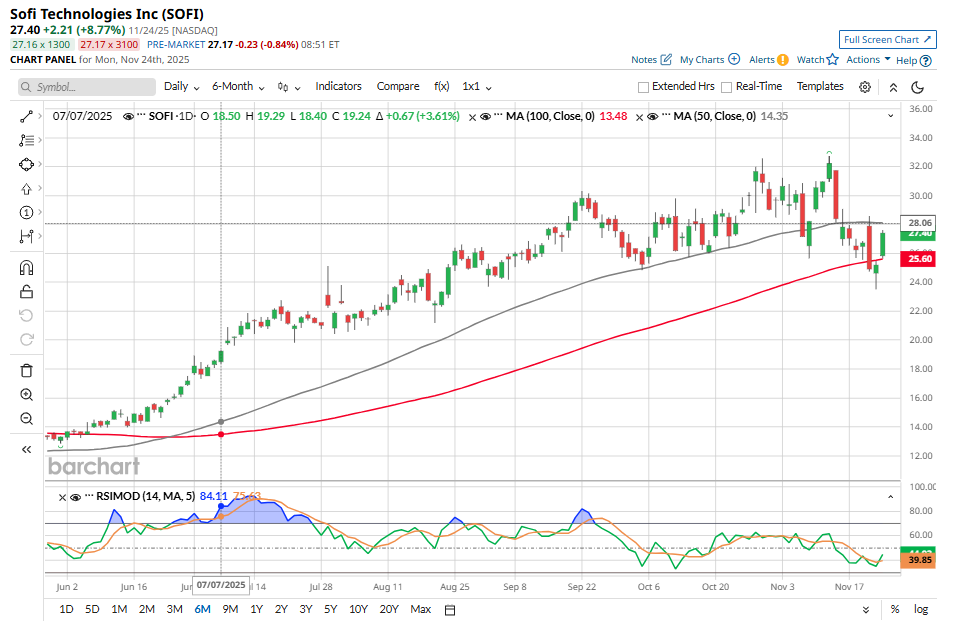Screen dimensions: 959x627
Task: Select the shapes drawing tool
Action: [x=26, y=165]
